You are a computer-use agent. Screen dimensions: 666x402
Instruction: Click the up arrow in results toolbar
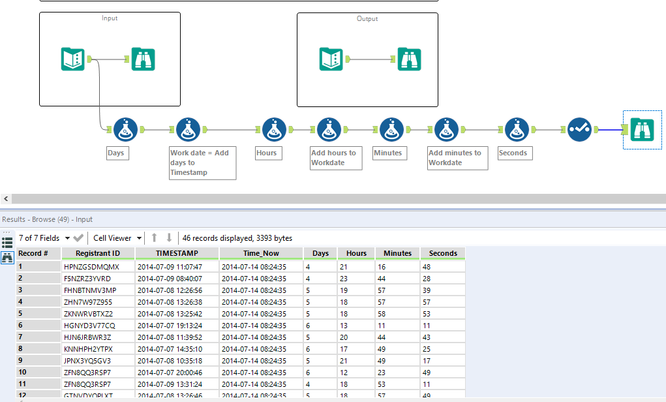pyautogui.click(x=154, y=238)
